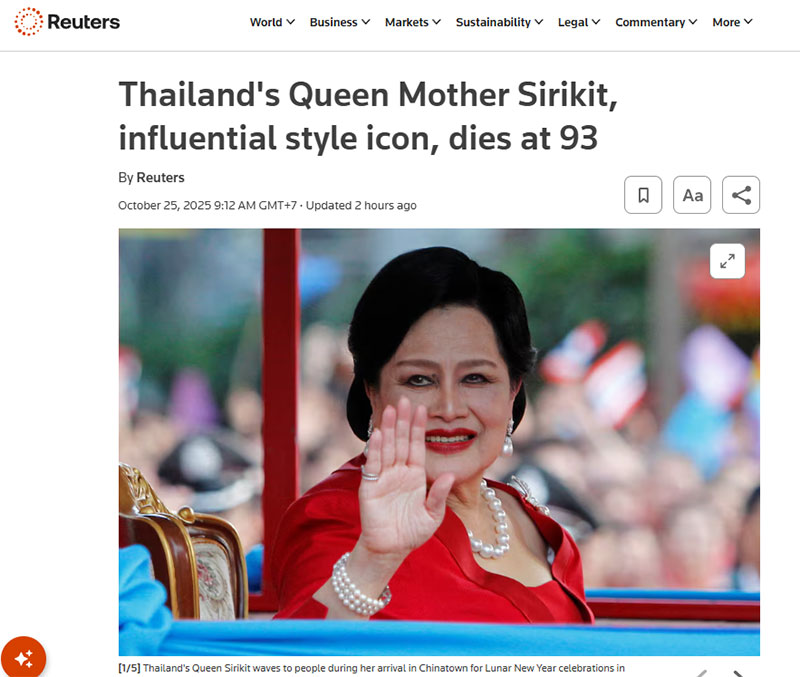Click the Queen Sirikit main photo
800x677 pixels.
[x=439, y=442]
